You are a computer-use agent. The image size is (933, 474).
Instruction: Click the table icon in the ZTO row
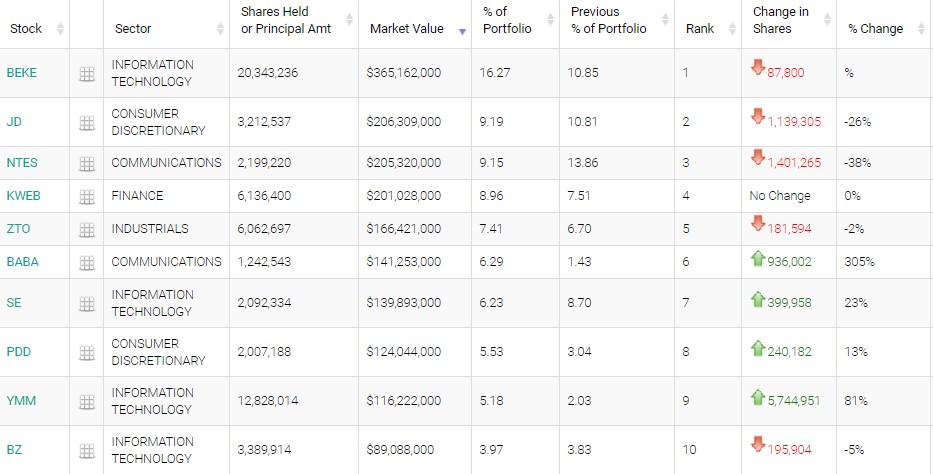[x=86, y=229]
